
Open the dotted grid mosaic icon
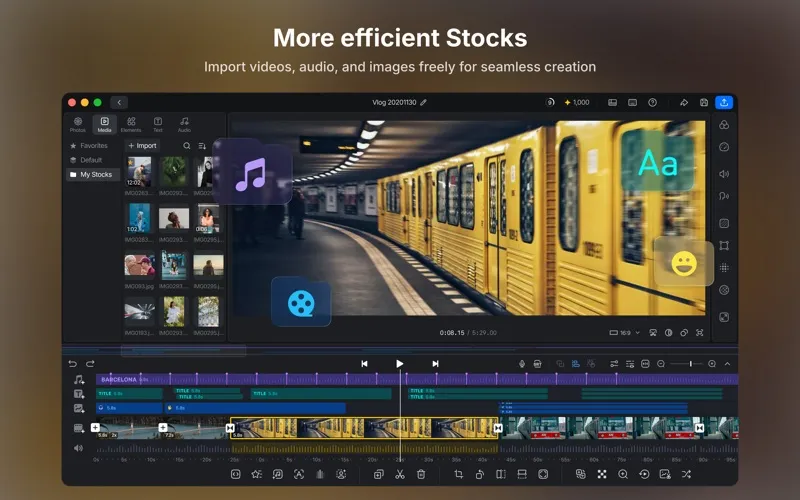pyautogui.click(x=724, y=268)
